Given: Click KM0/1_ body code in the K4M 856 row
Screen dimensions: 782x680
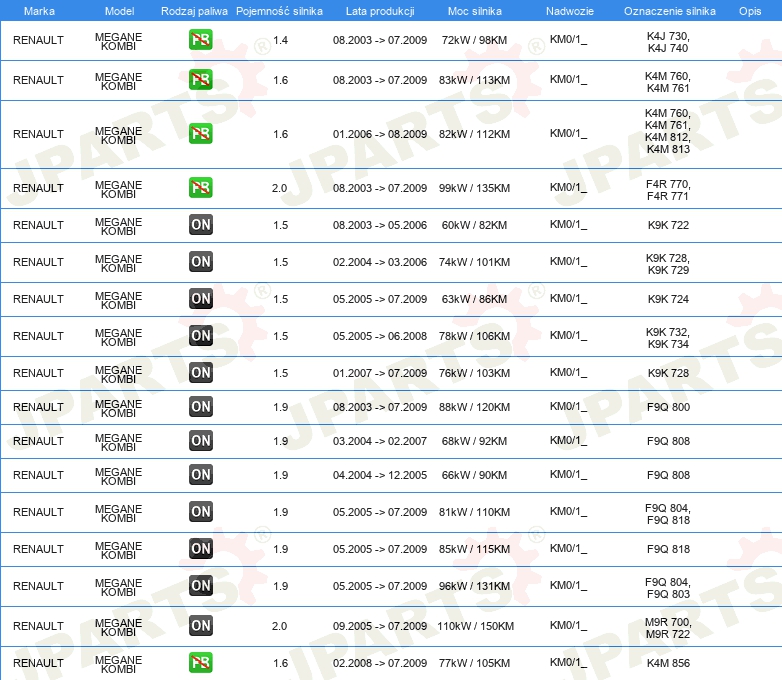Looking at the screenshot, I should [x=568, y=663].
